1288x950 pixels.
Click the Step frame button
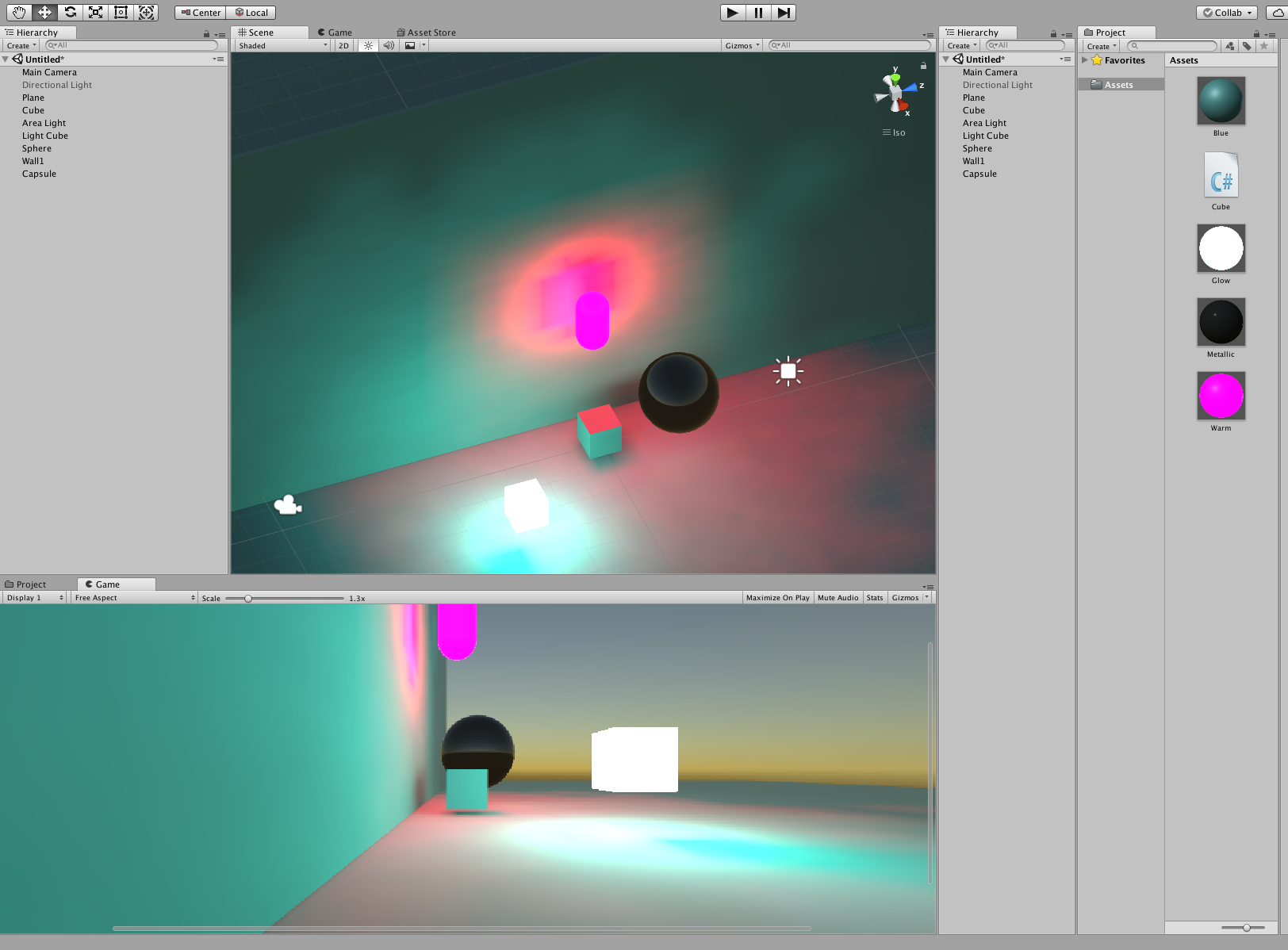tap(784, 13)
